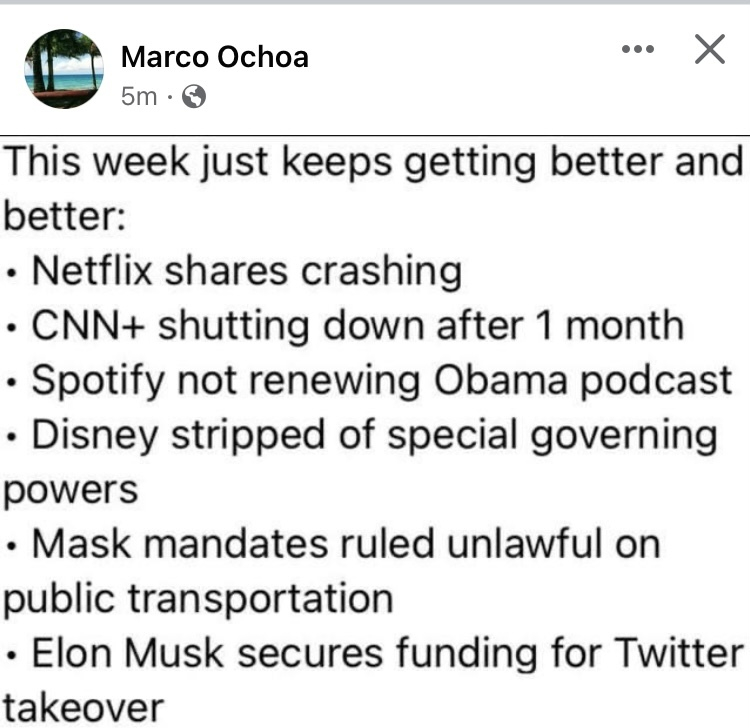Open the three-dot more options menu
The image size is (750, 728).
coord(637,48)
